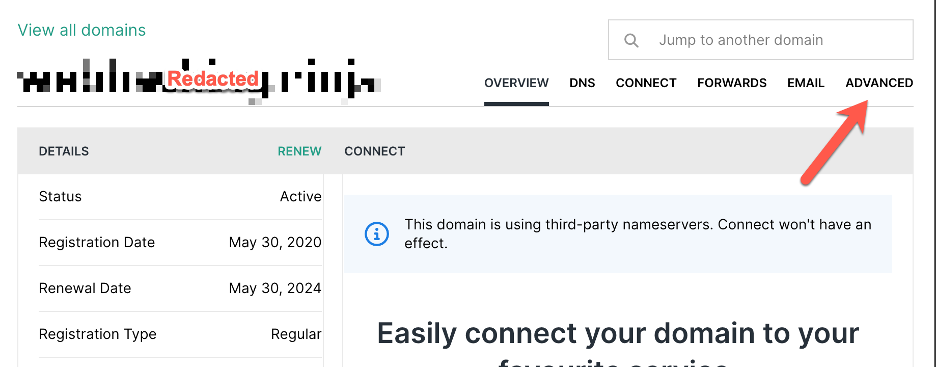Click the redacted domain name title
The width and height of the screenshot is (936, 368).
200,81
